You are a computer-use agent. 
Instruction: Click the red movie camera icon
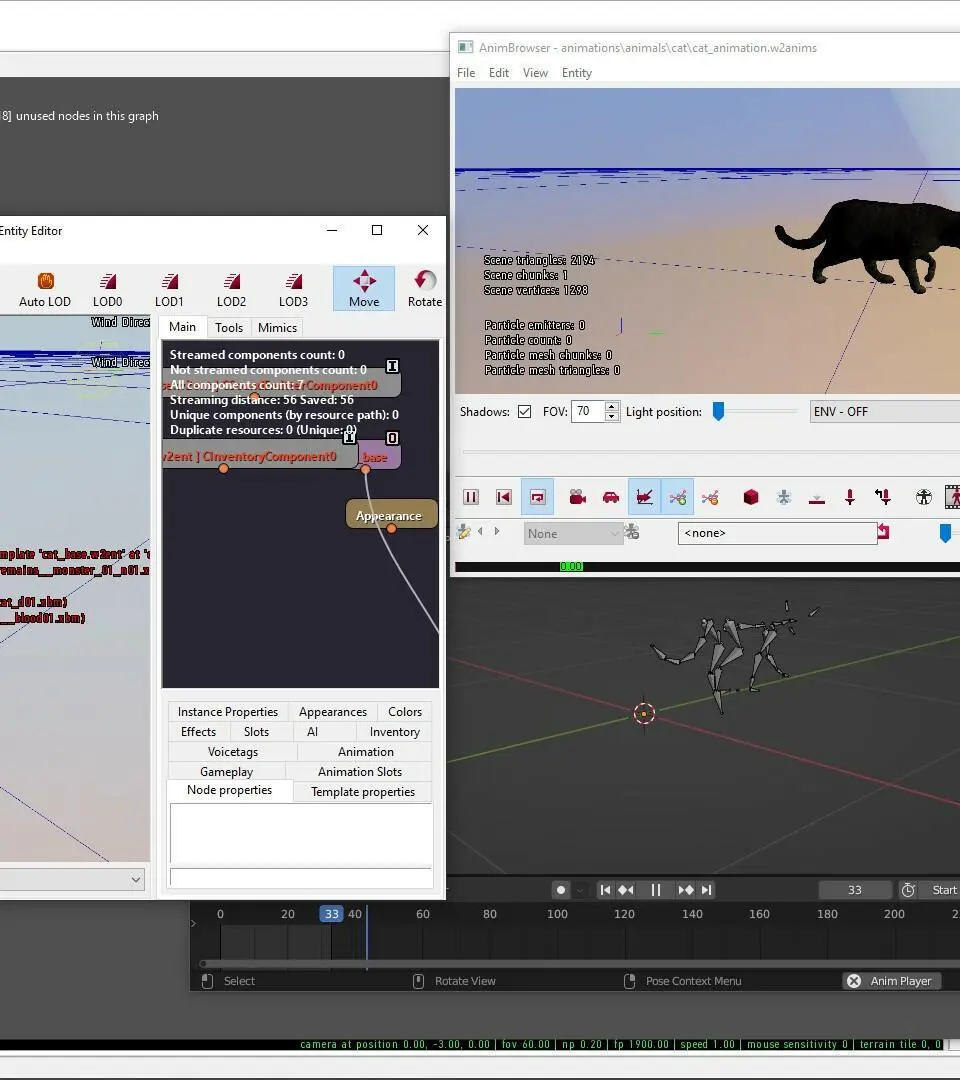(577, 497)
